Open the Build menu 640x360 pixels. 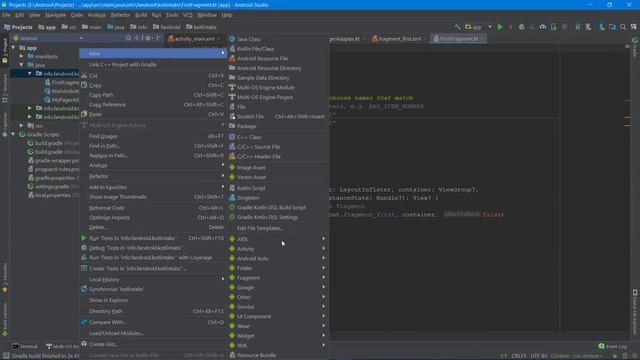(x=141, y=15)
